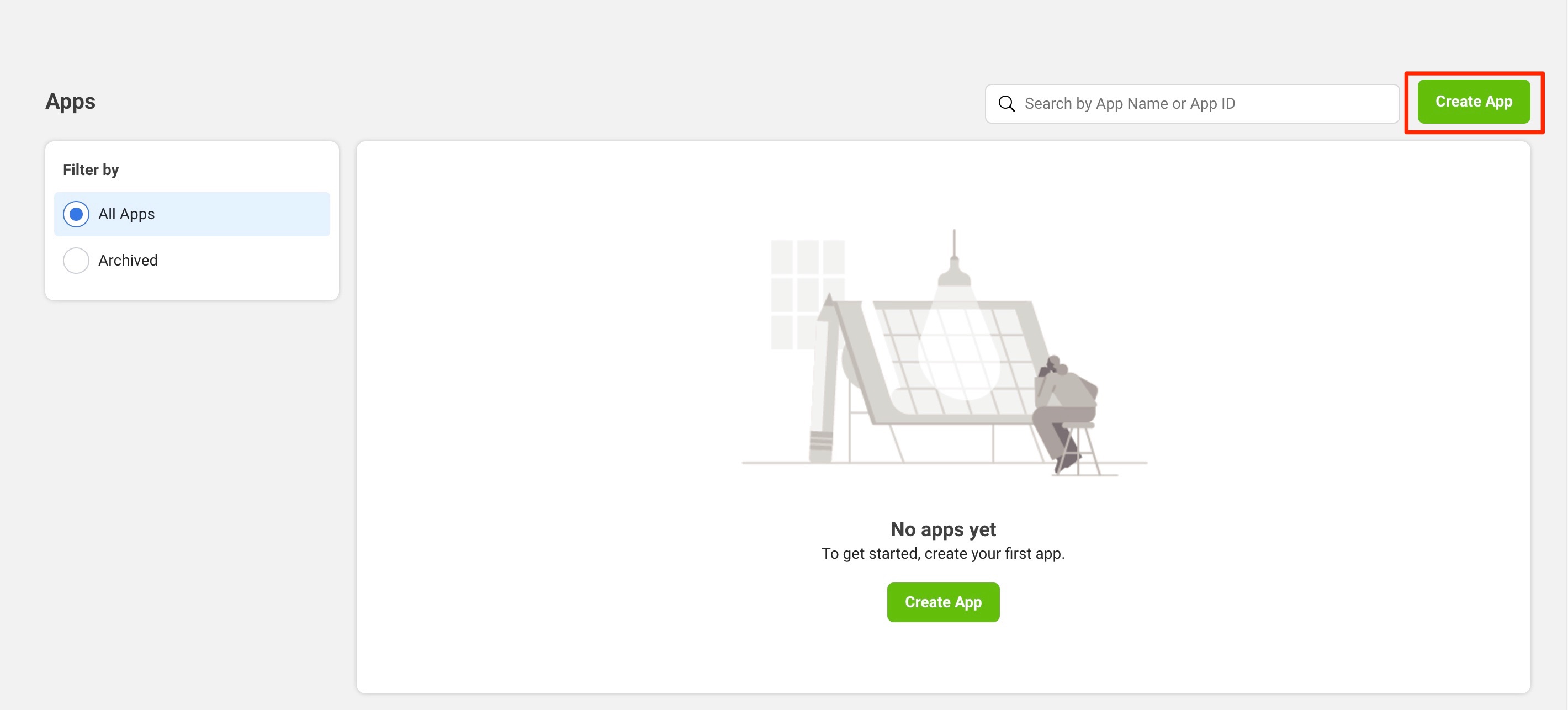Click the window pane grid in the illustration
The width and height of the screenshot is (1568, 710).
pos(808,295)
